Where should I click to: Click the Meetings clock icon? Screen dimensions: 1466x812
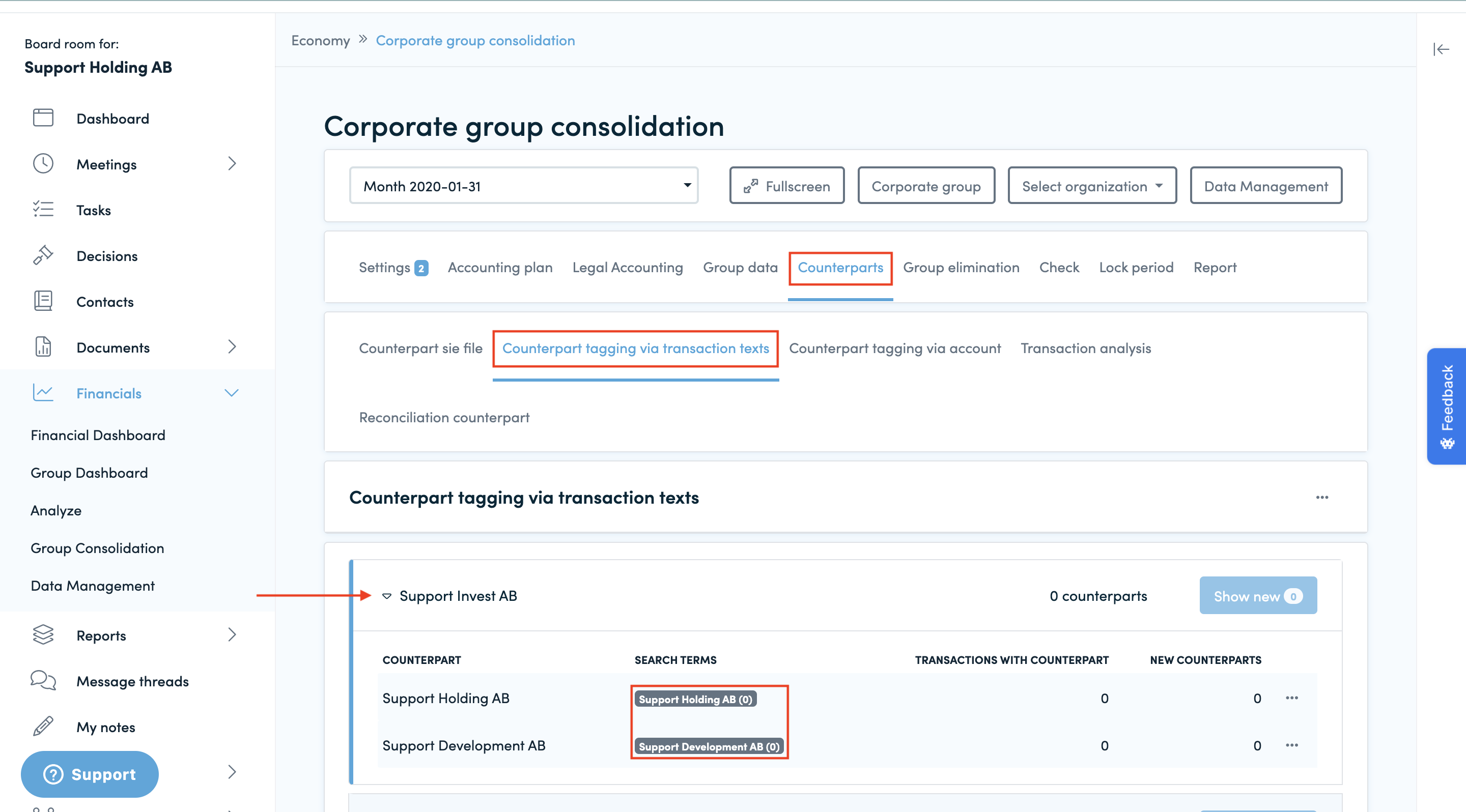click(43, 164)
